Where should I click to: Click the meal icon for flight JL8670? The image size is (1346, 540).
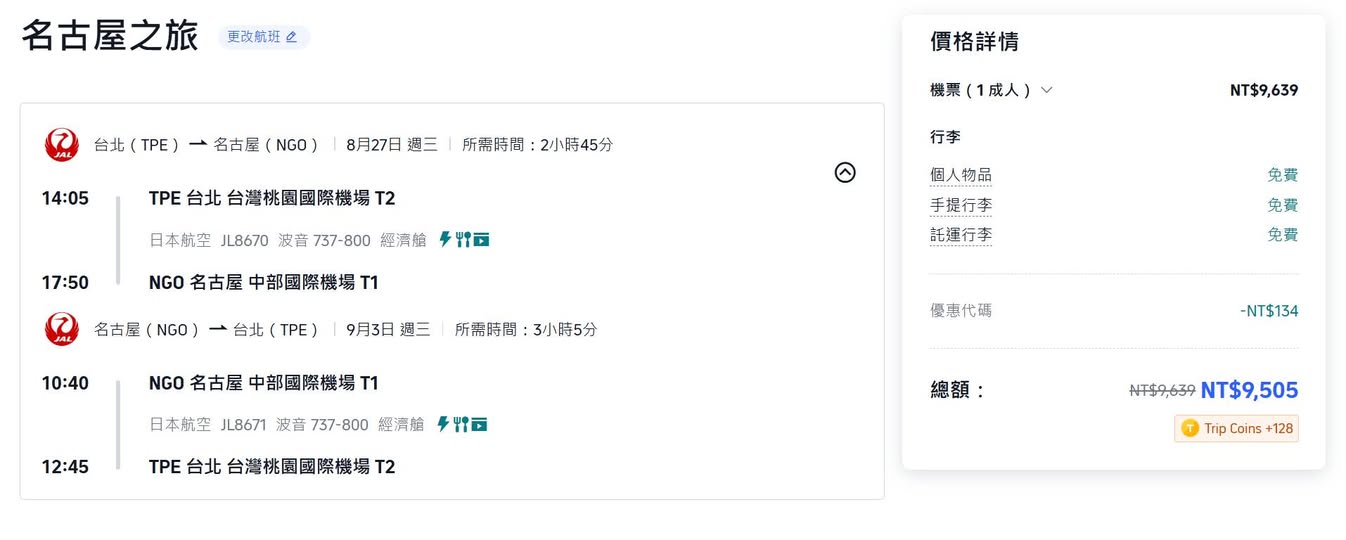(x=463, y=240)
